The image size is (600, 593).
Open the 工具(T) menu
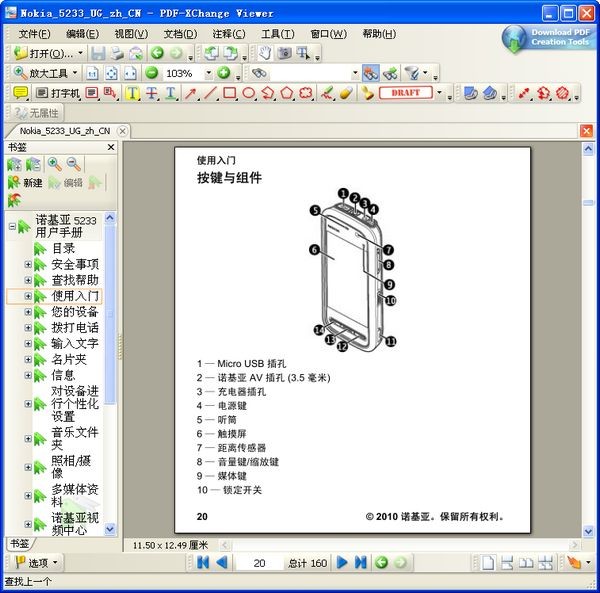(x=278, y=34)
